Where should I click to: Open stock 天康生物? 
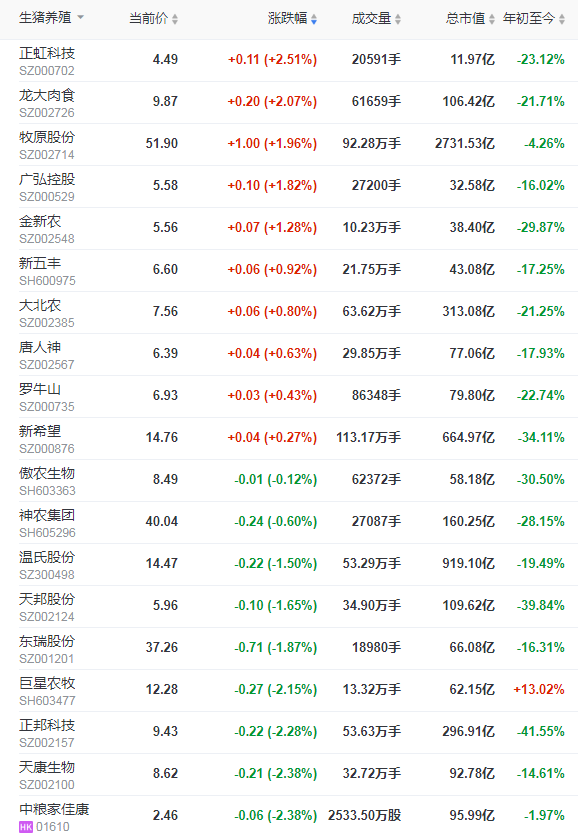47,767
